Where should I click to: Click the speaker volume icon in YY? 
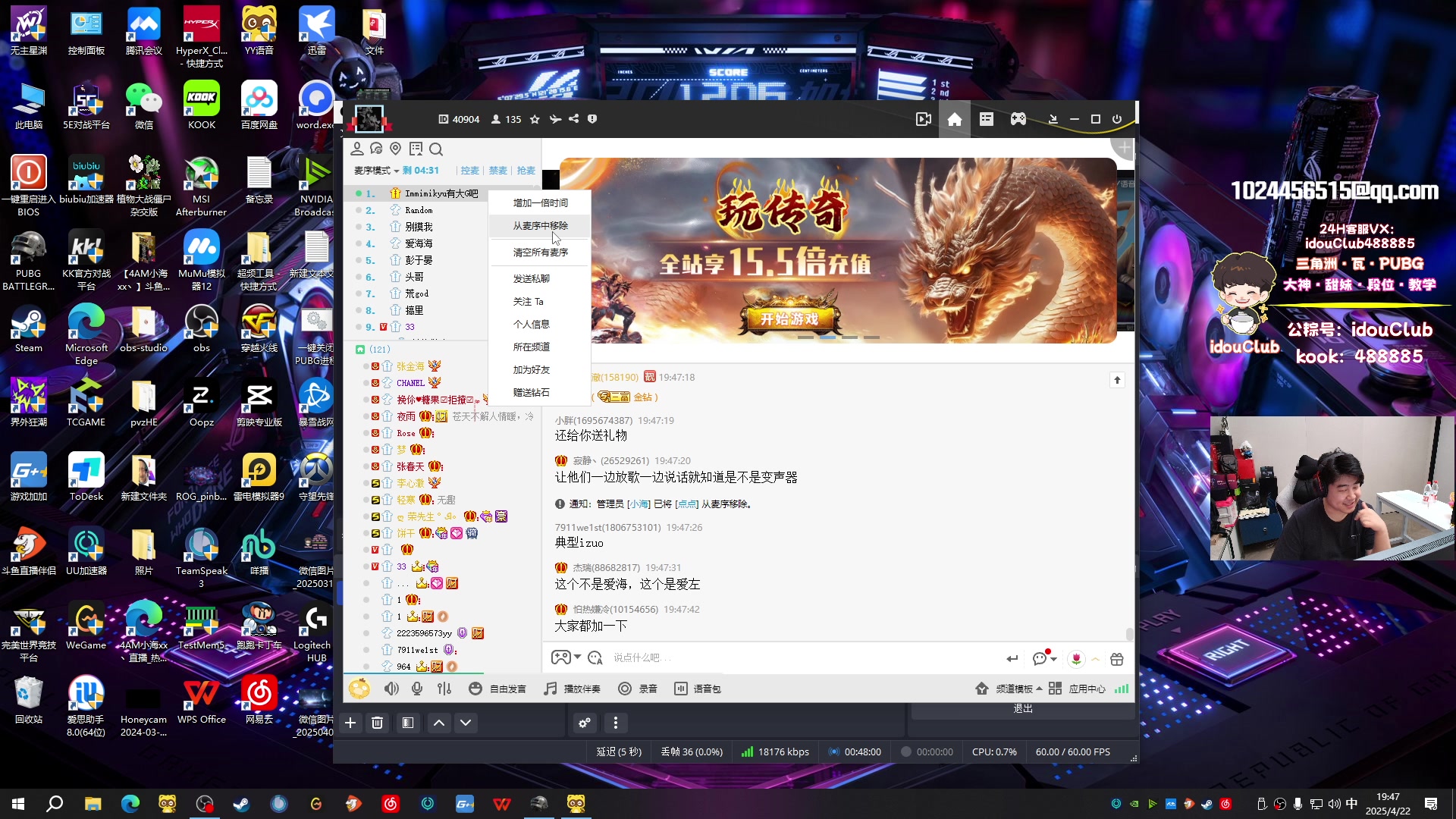click(391, 689)
